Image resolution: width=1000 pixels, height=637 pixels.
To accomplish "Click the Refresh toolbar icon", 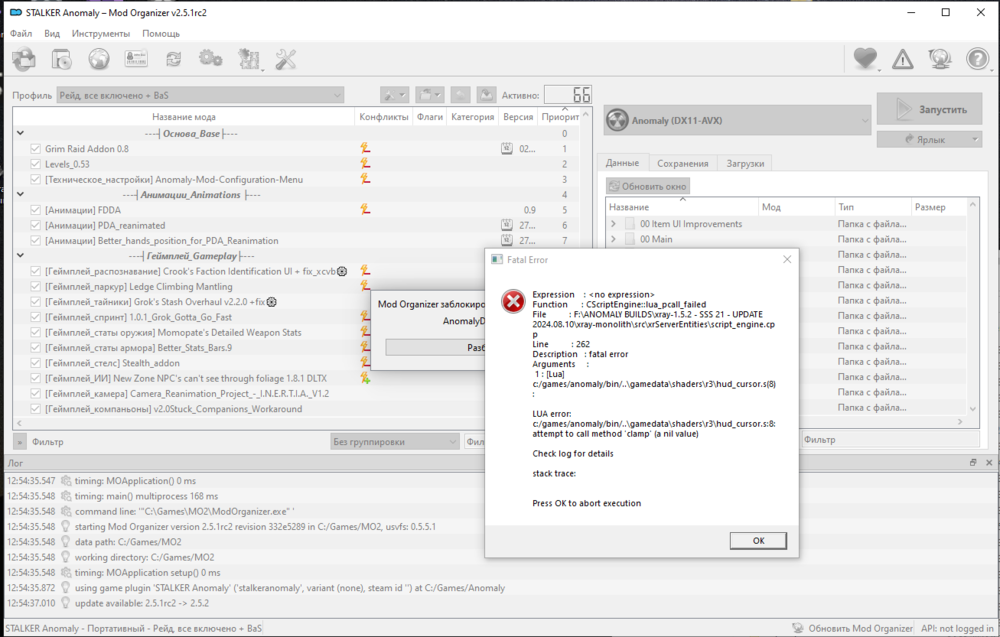I will 173,59.
